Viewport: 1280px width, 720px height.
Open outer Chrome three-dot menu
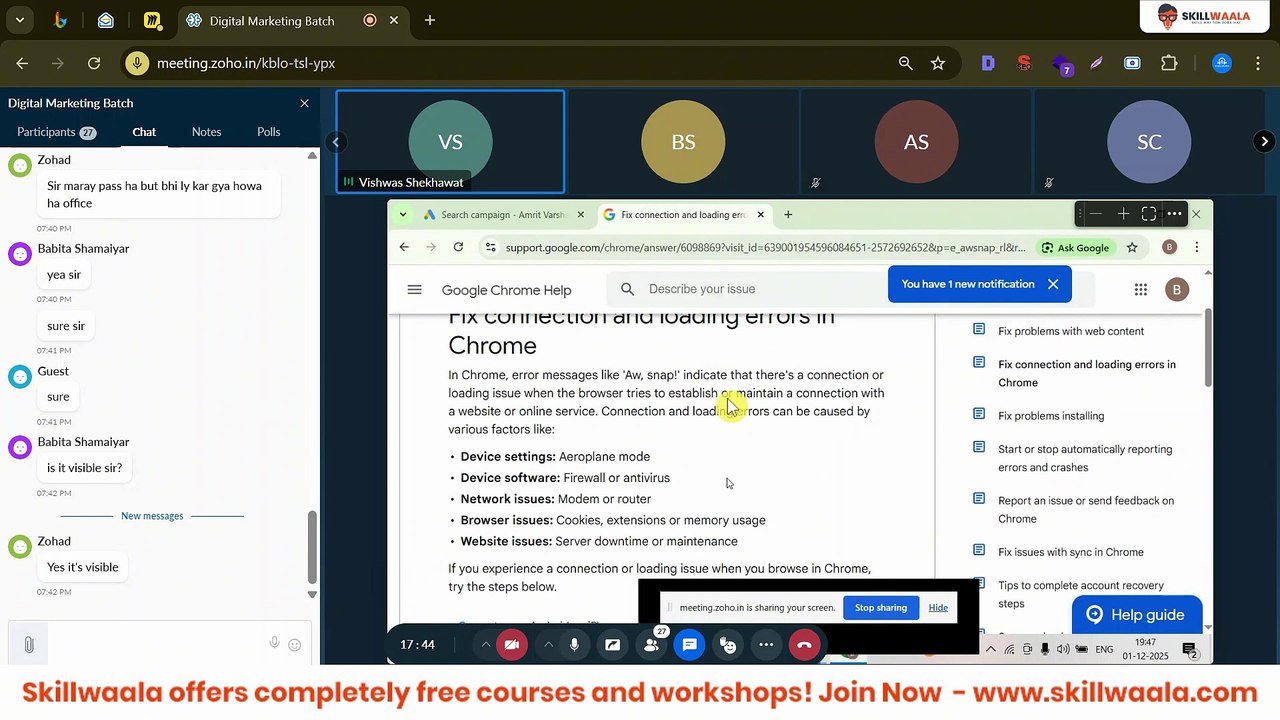[x=1257, y=63]
